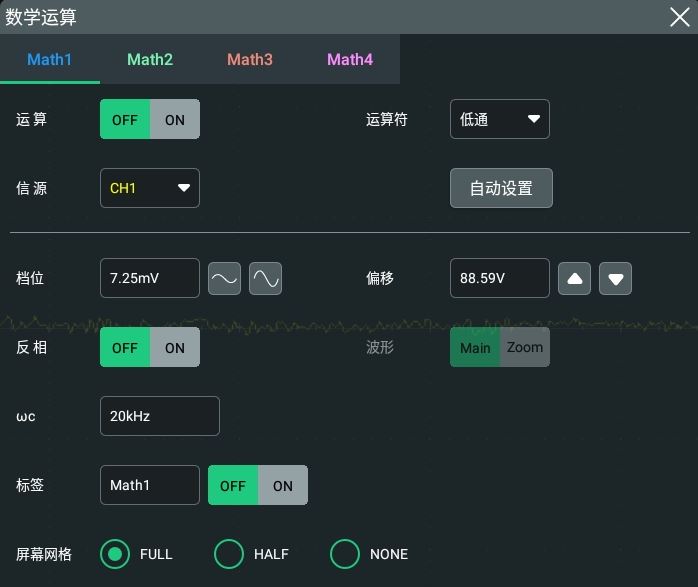
Task: Select NONE screen grid radio button
Action: pos(345,554)
